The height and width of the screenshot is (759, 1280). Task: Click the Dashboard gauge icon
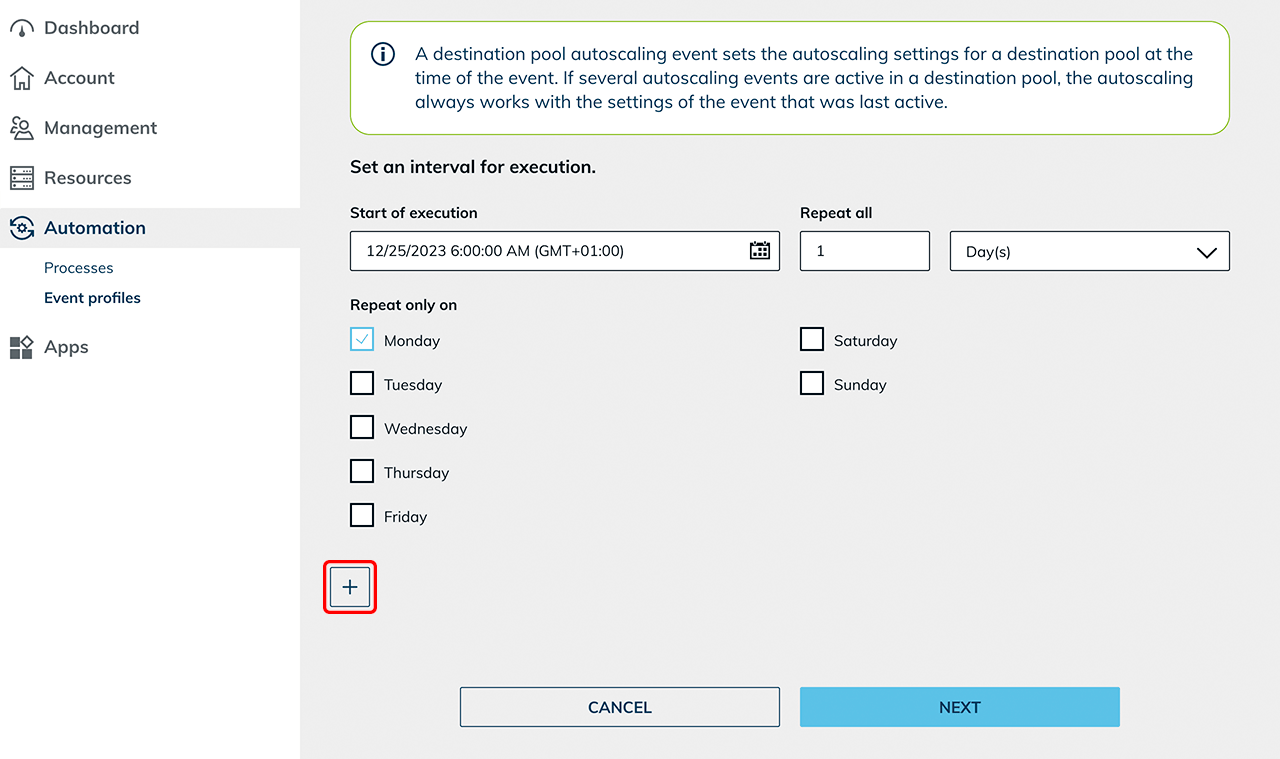[x=22, y=29]
